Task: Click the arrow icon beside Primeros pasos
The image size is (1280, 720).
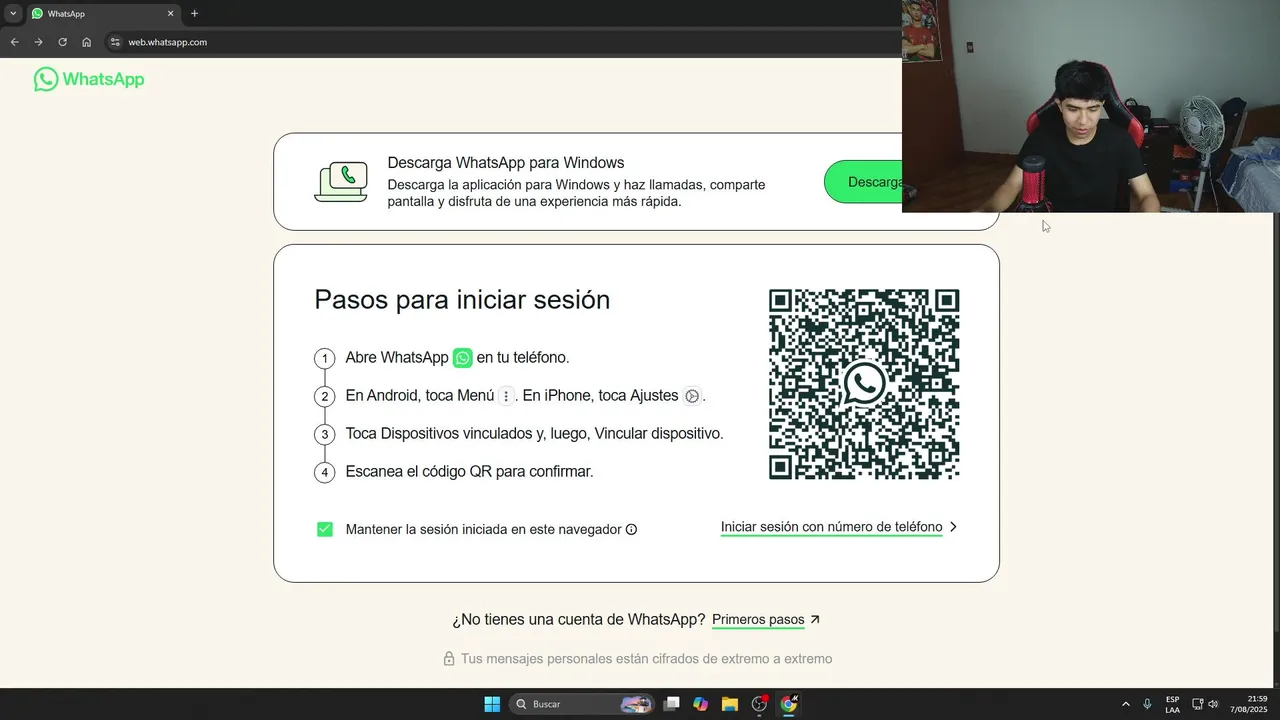Action: coord(815,620)
